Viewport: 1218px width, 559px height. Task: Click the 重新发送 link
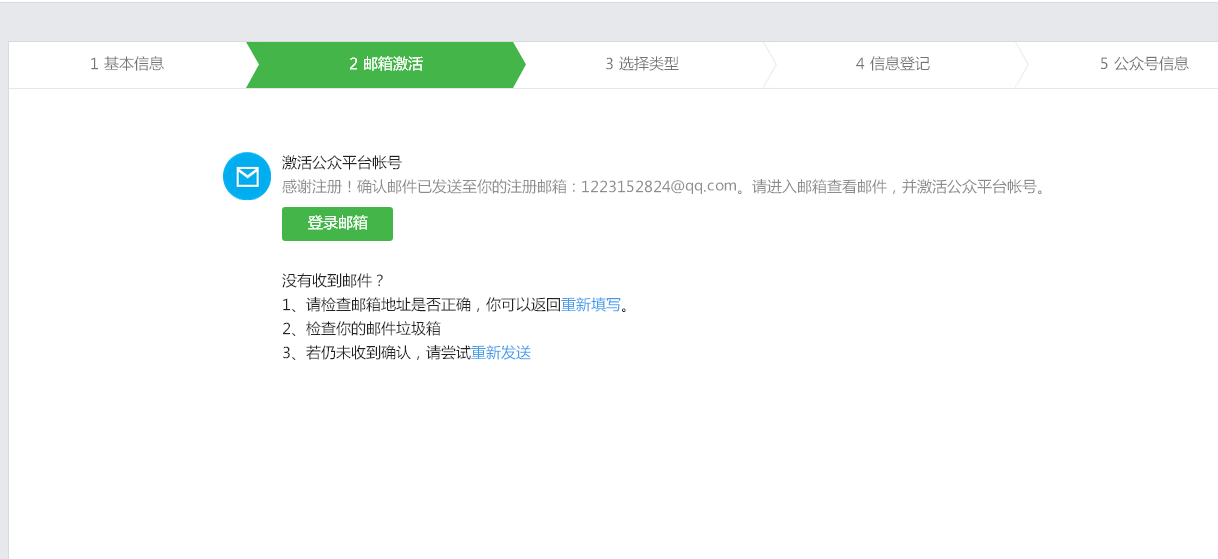[x=501, y=353]
